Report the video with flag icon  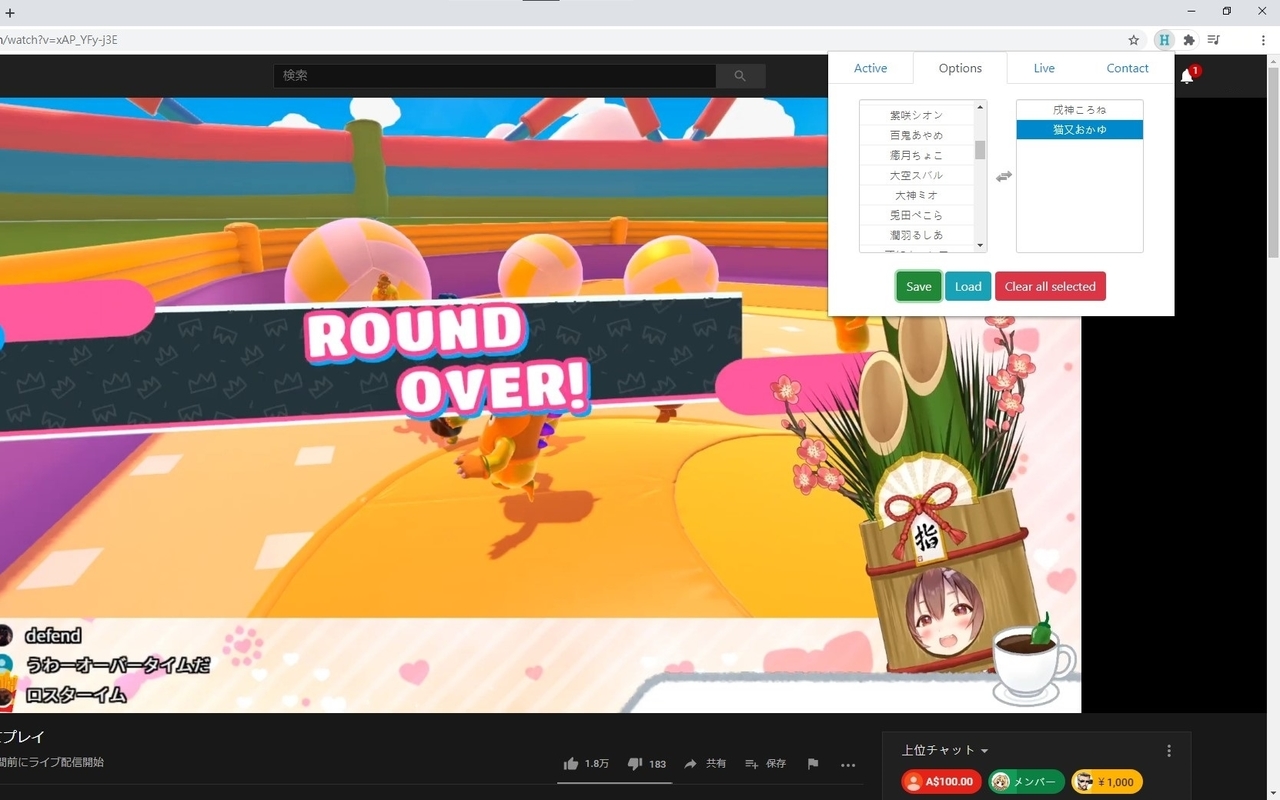click(813, 764)
